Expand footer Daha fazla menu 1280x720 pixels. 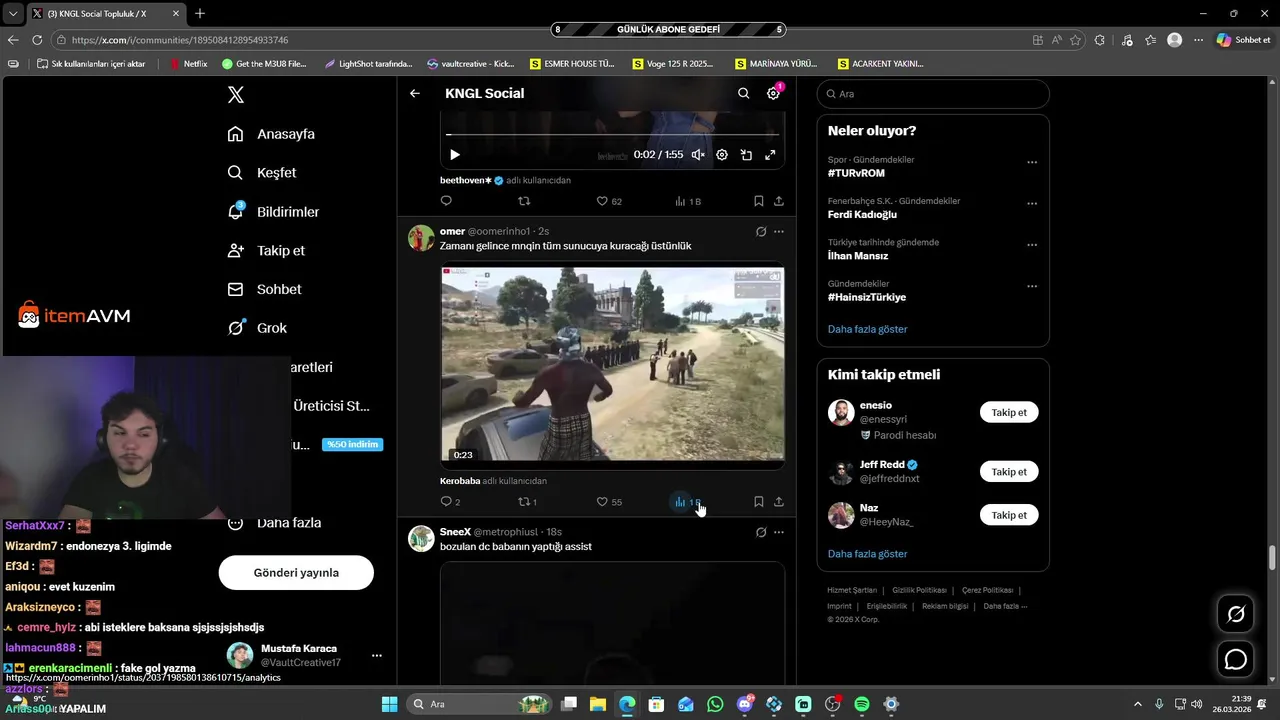coord(1004,606)
